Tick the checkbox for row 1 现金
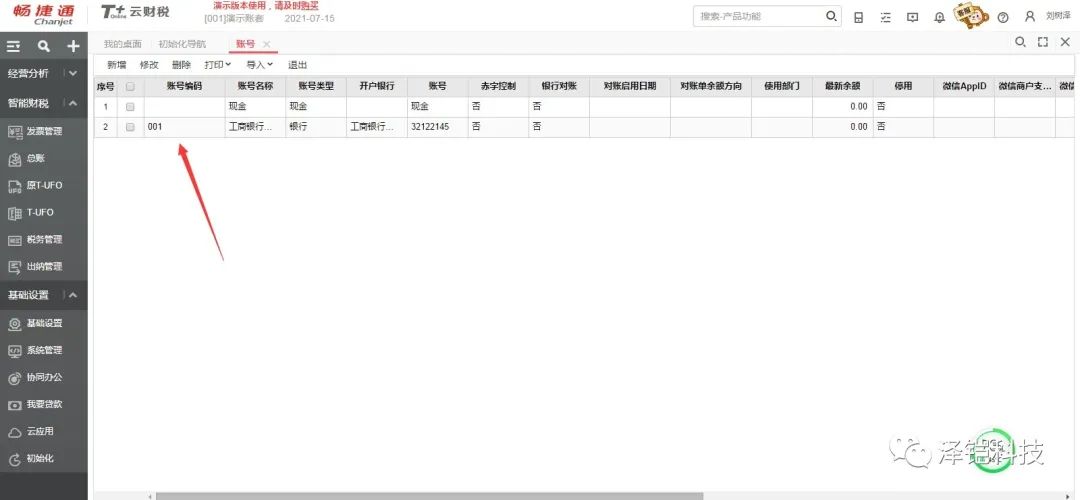Image resolution: width=1080 pixels, height=500 pixels. [130, 107]
